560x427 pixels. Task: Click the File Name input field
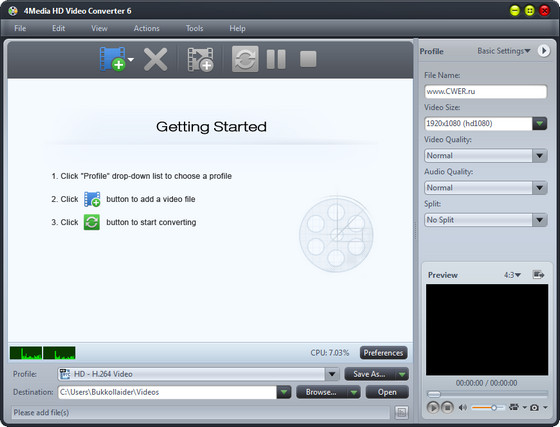pyautogui.click(x=485, y=91)
